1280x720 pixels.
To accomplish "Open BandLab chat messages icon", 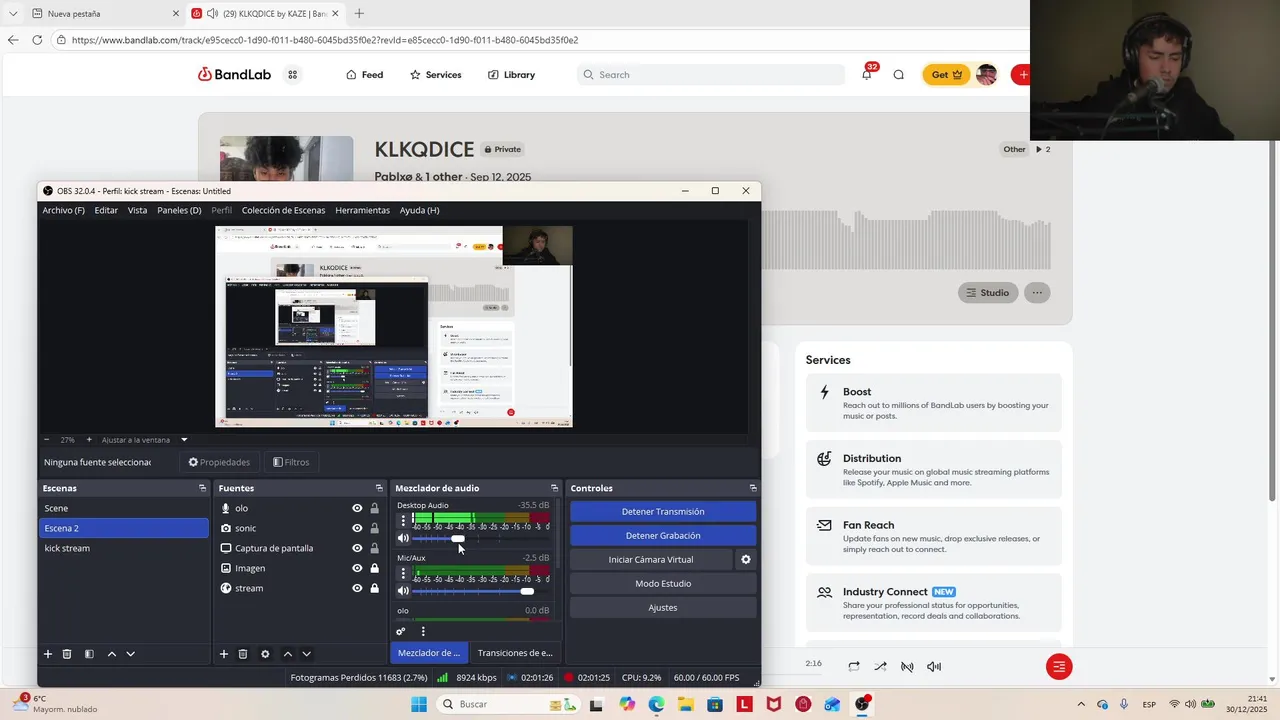I will [x=898, y=75].
